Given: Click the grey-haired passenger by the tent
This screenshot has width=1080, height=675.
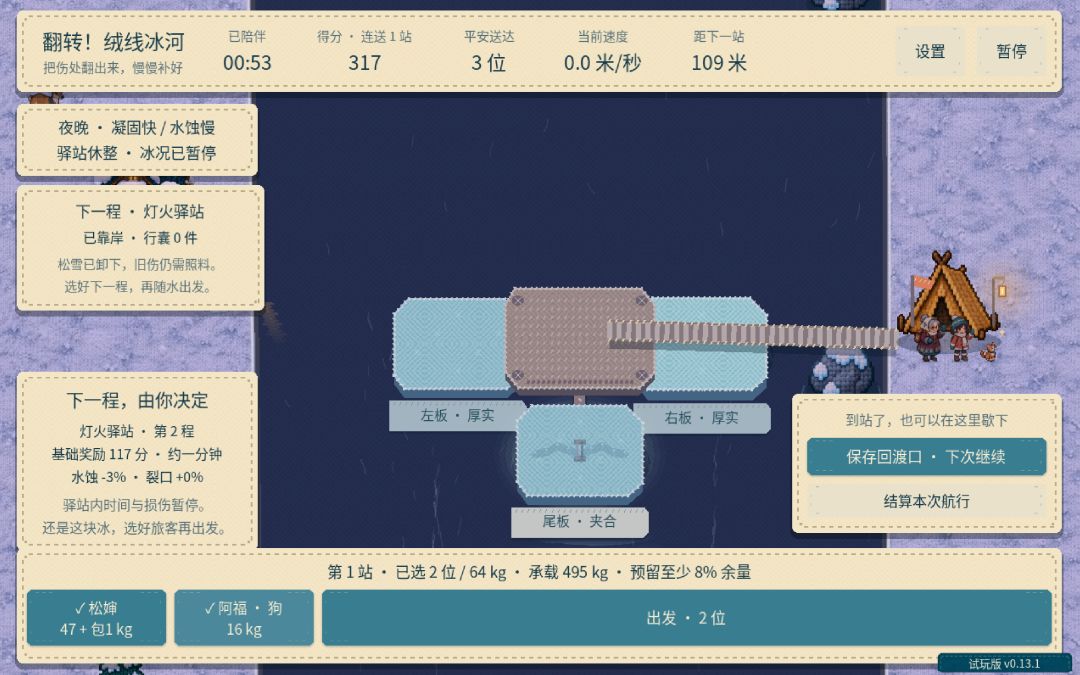Looking at the screenshot, I should [x=930, y=339].
